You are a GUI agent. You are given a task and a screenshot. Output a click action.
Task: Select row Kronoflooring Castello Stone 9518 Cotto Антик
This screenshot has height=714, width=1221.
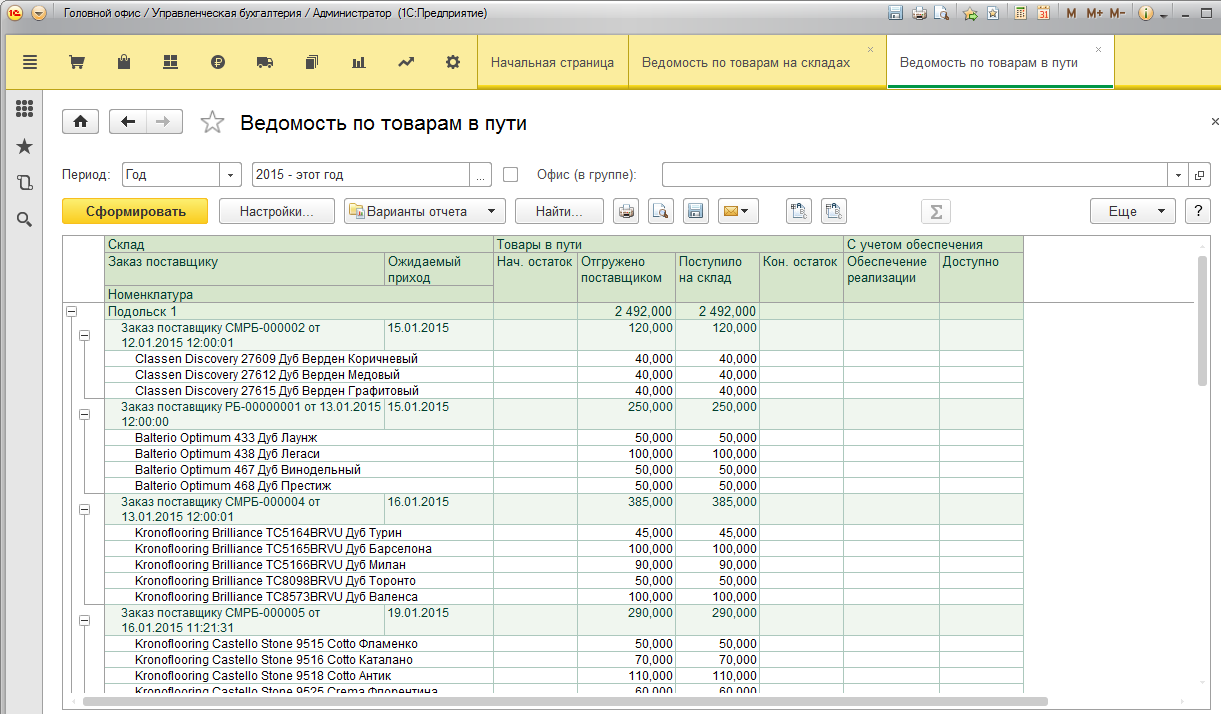[564, 676]
